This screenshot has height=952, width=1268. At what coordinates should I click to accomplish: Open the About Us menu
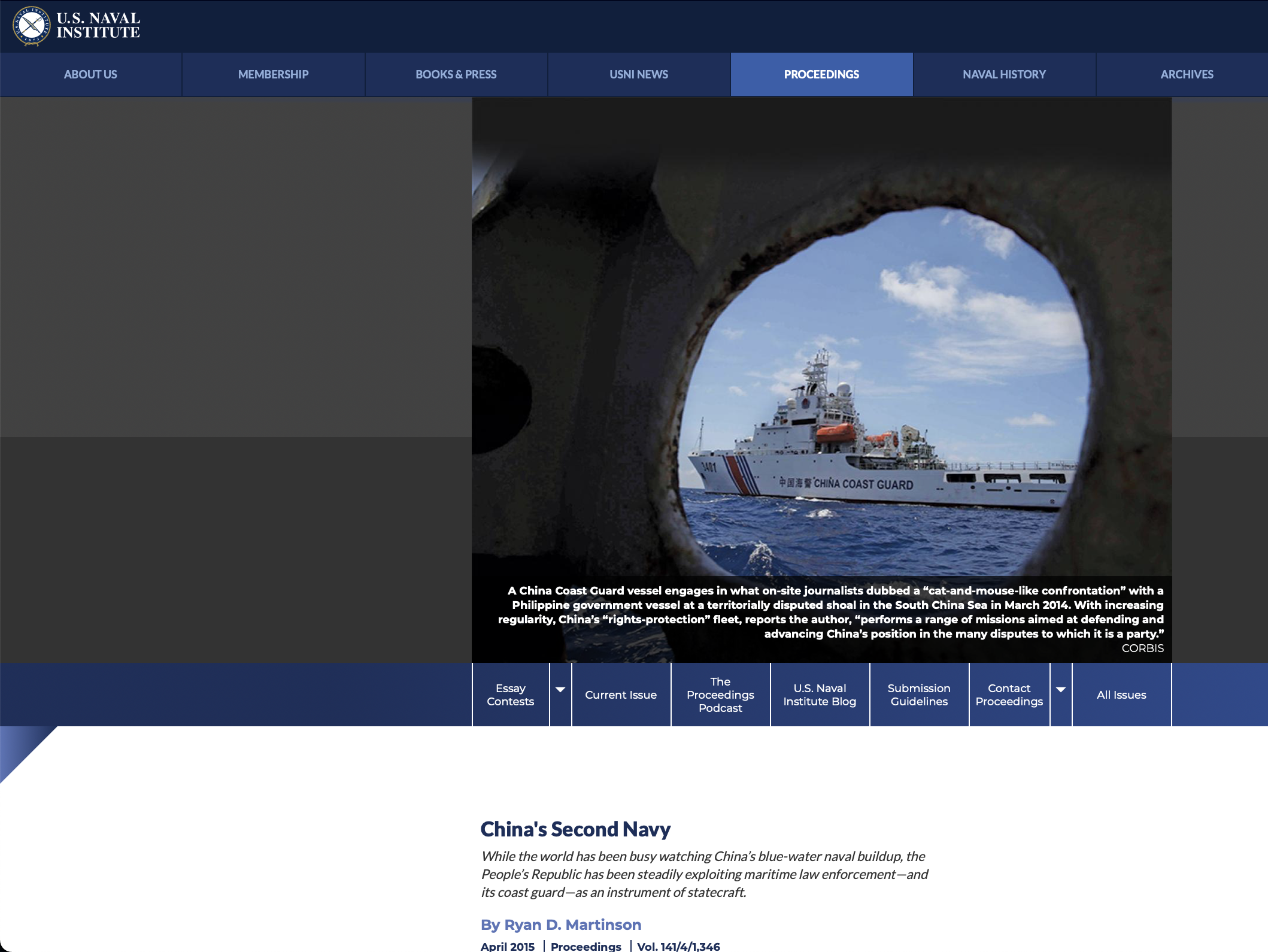pos(90,74)
